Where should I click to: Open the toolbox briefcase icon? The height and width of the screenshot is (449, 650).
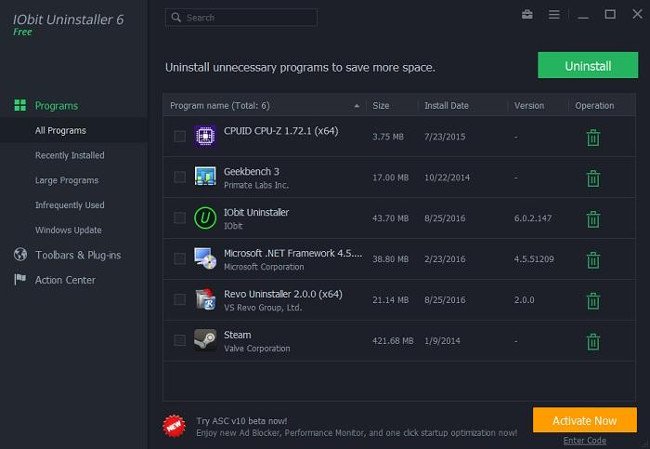(527, 15)
